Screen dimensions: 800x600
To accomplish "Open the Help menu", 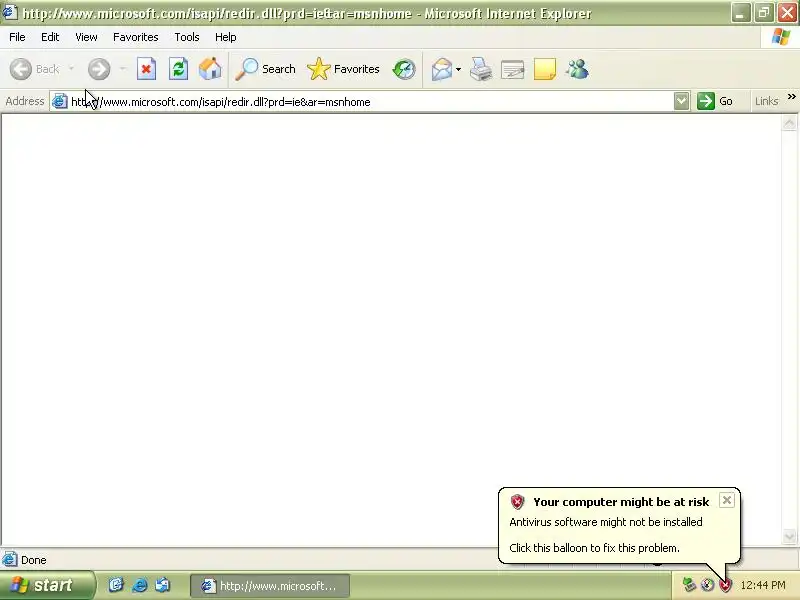I will 226,37.
